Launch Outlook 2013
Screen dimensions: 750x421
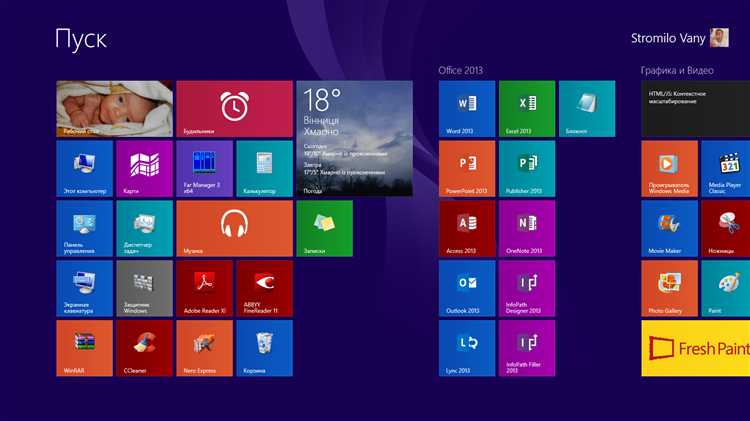(x=467, y=288)
